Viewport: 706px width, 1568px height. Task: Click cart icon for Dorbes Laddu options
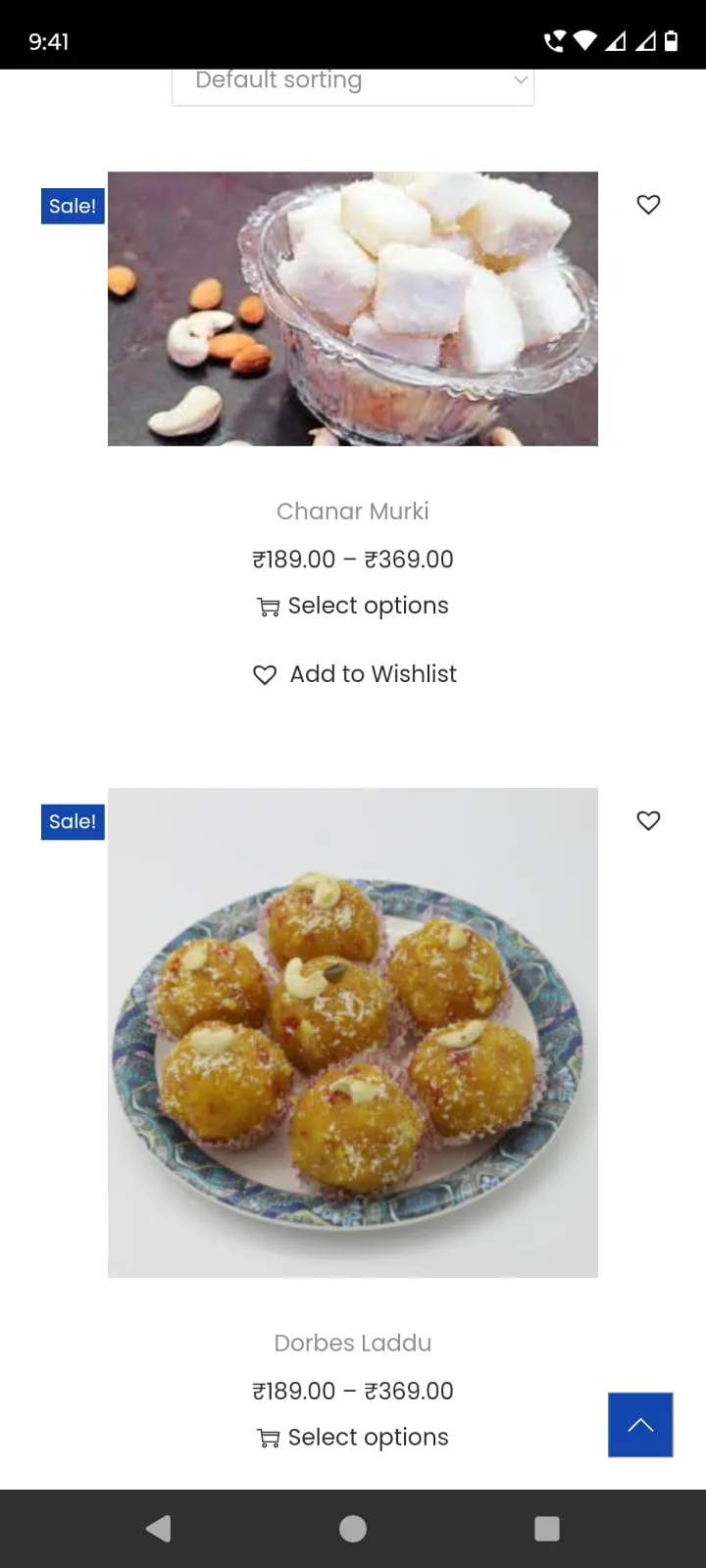point(268,1439)
